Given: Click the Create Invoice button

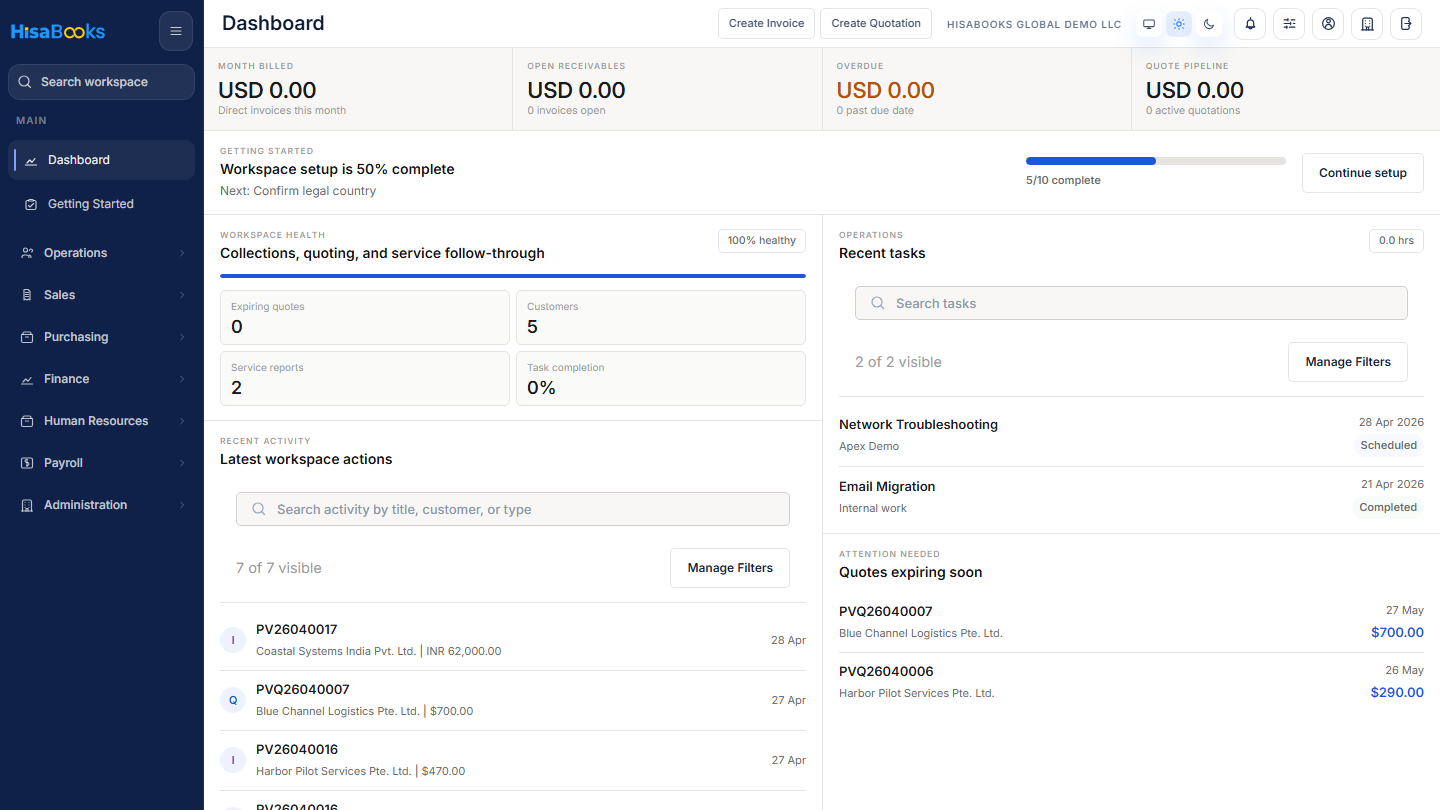Looking at the screenshot, I should click(x=766, y=24).
